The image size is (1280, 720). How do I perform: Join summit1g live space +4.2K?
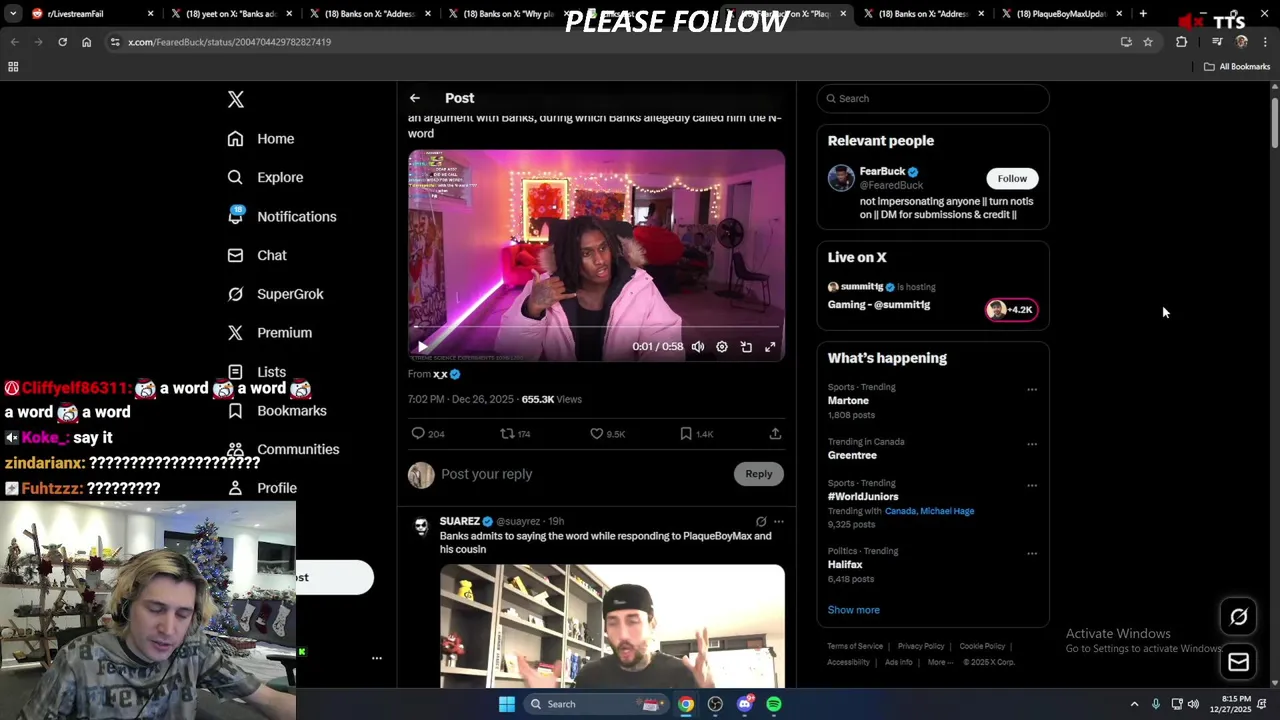tap(1011, 310)
